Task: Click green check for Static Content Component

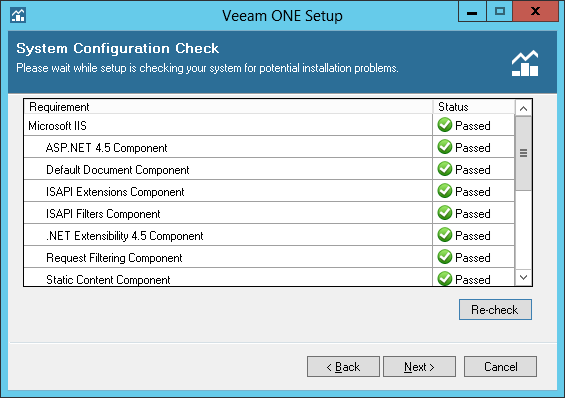Action: click(445, 278)
